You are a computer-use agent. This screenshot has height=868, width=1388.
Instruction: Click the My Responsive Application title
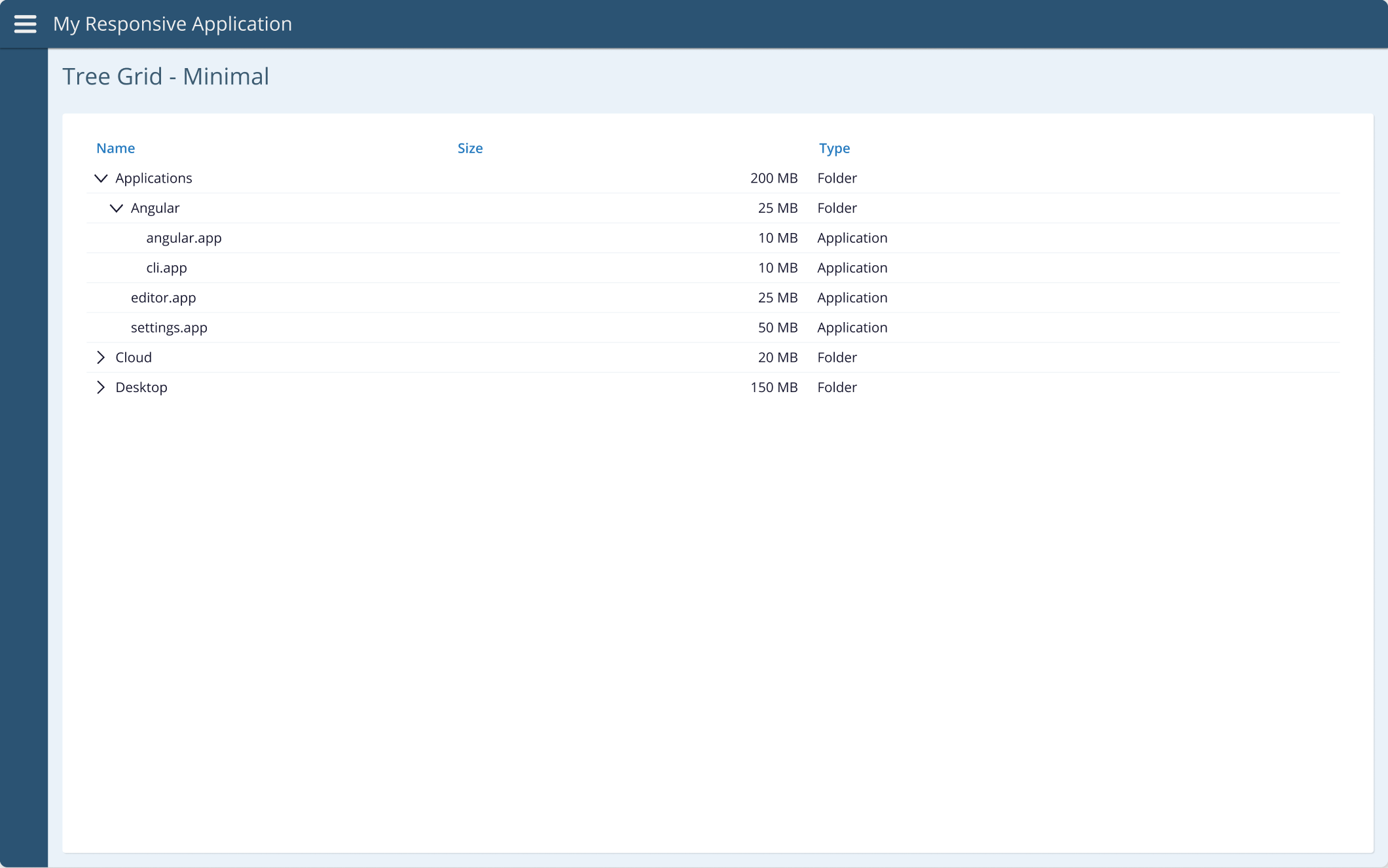click(172, 24)
